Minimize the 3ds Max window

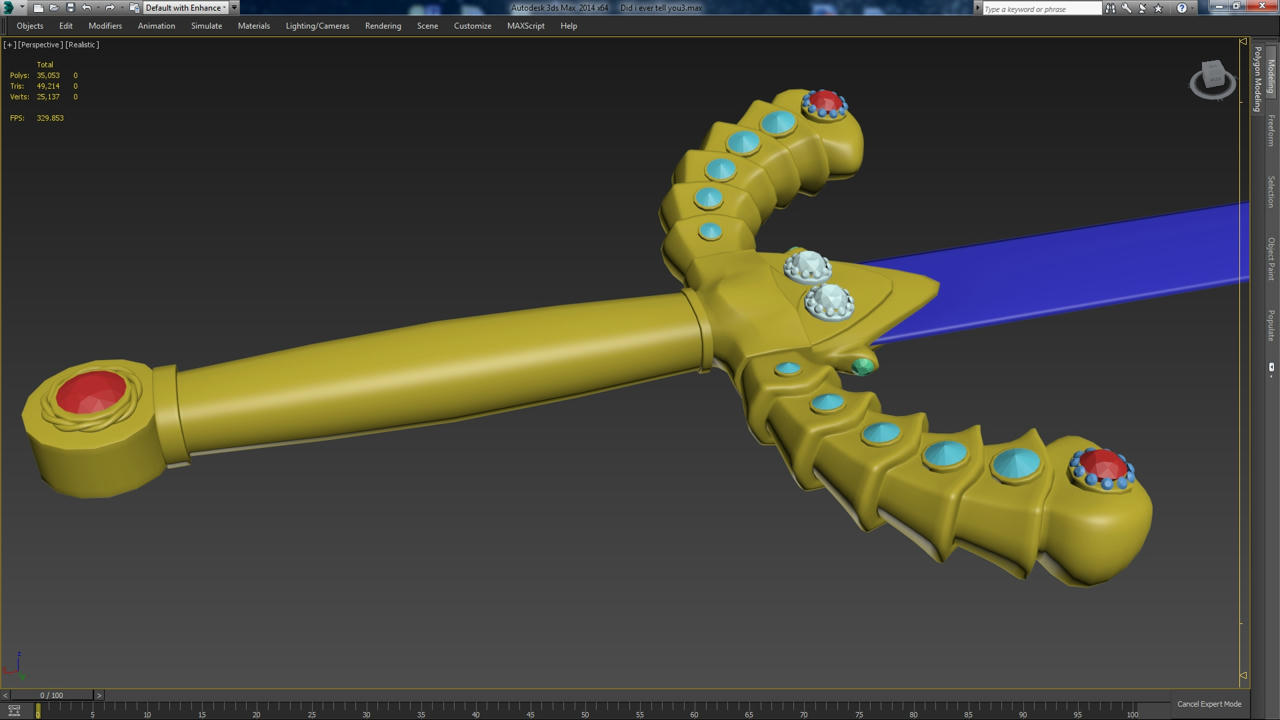(x=1219, y=6)
